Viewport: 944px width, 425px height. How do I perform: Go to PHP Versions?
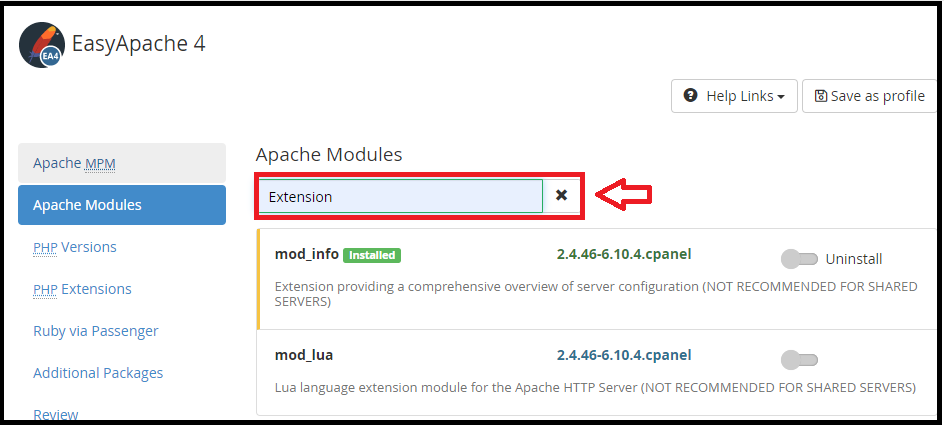75,247
